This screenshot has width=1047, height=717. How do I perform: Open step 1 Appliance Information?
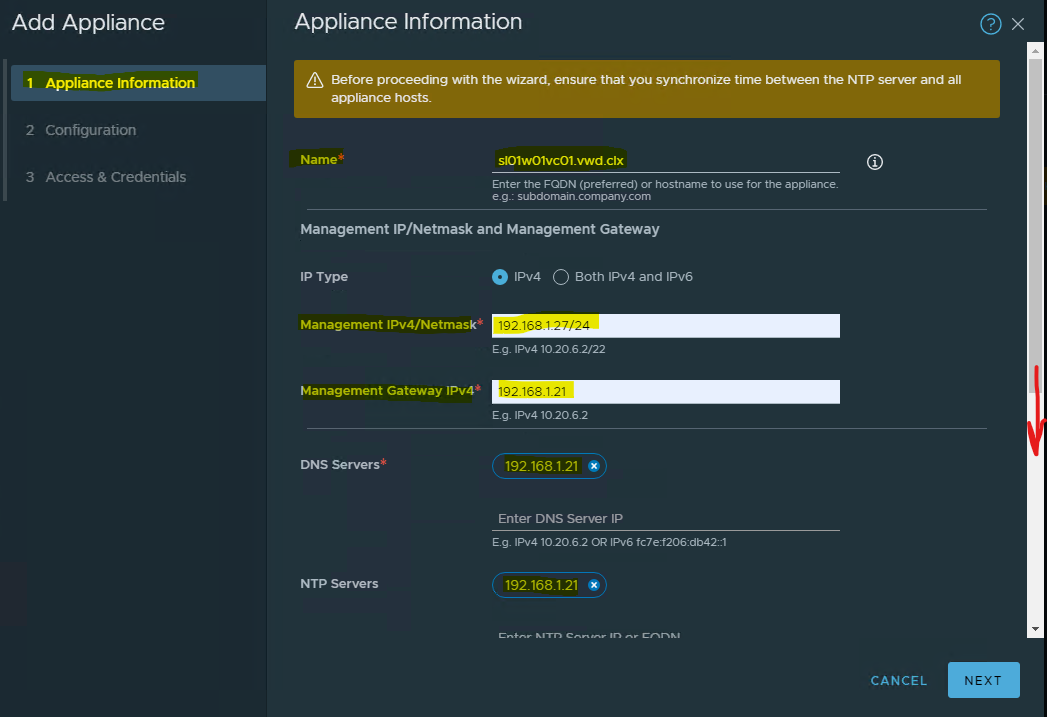point(120,83)
